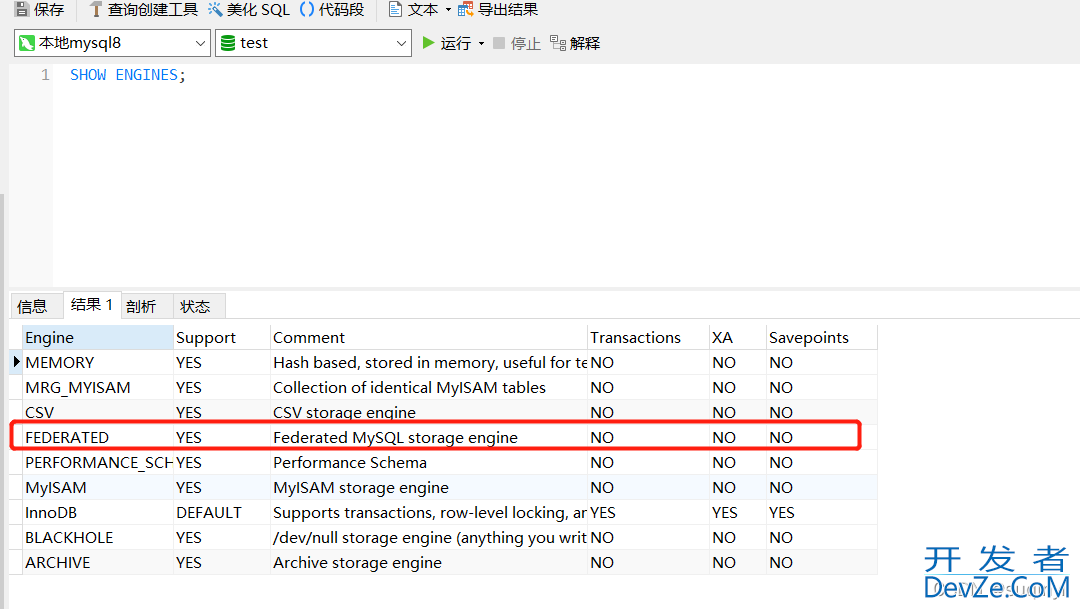Select the MRG_MYISAM engine cell

[97, 387]
